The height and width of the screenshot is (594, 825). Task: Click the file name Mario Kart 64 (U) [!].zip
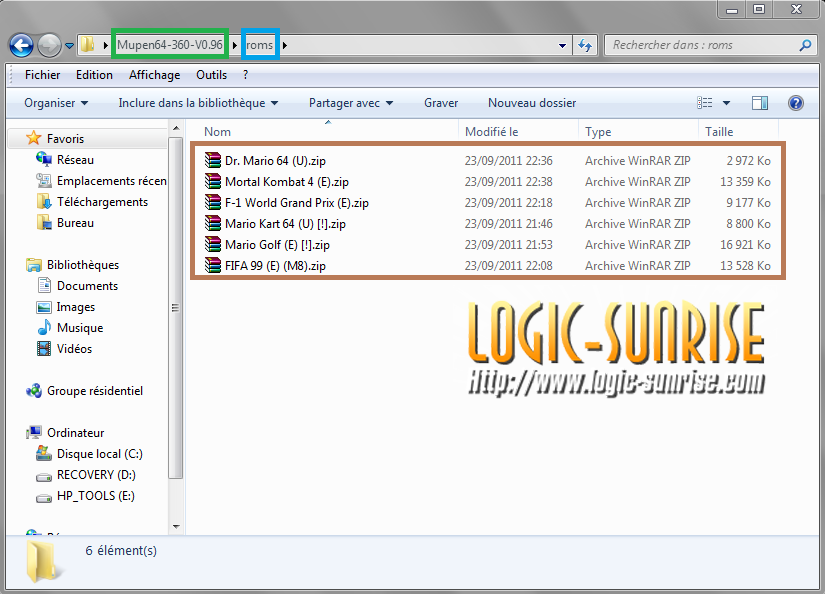[285, 224]
